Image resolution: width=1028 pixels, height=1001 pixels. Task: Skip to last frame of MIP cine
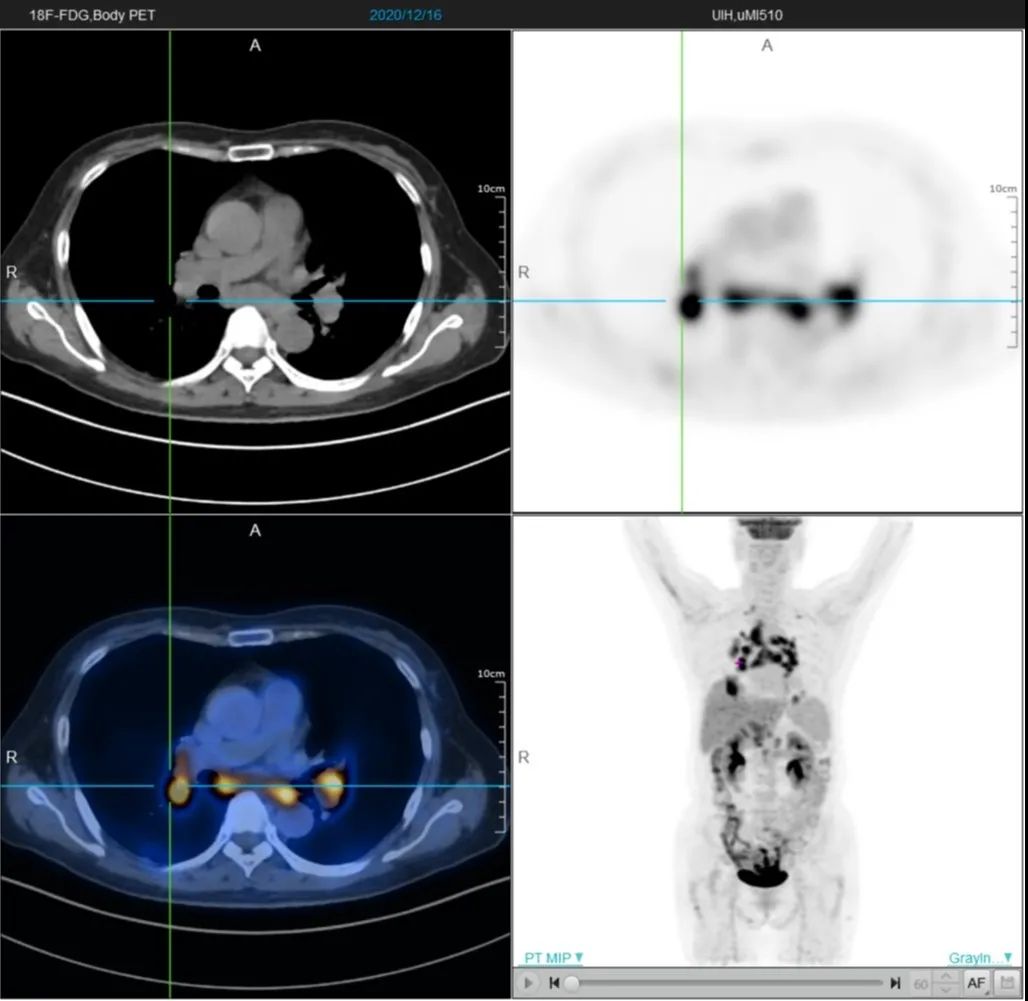pos(895,983)
